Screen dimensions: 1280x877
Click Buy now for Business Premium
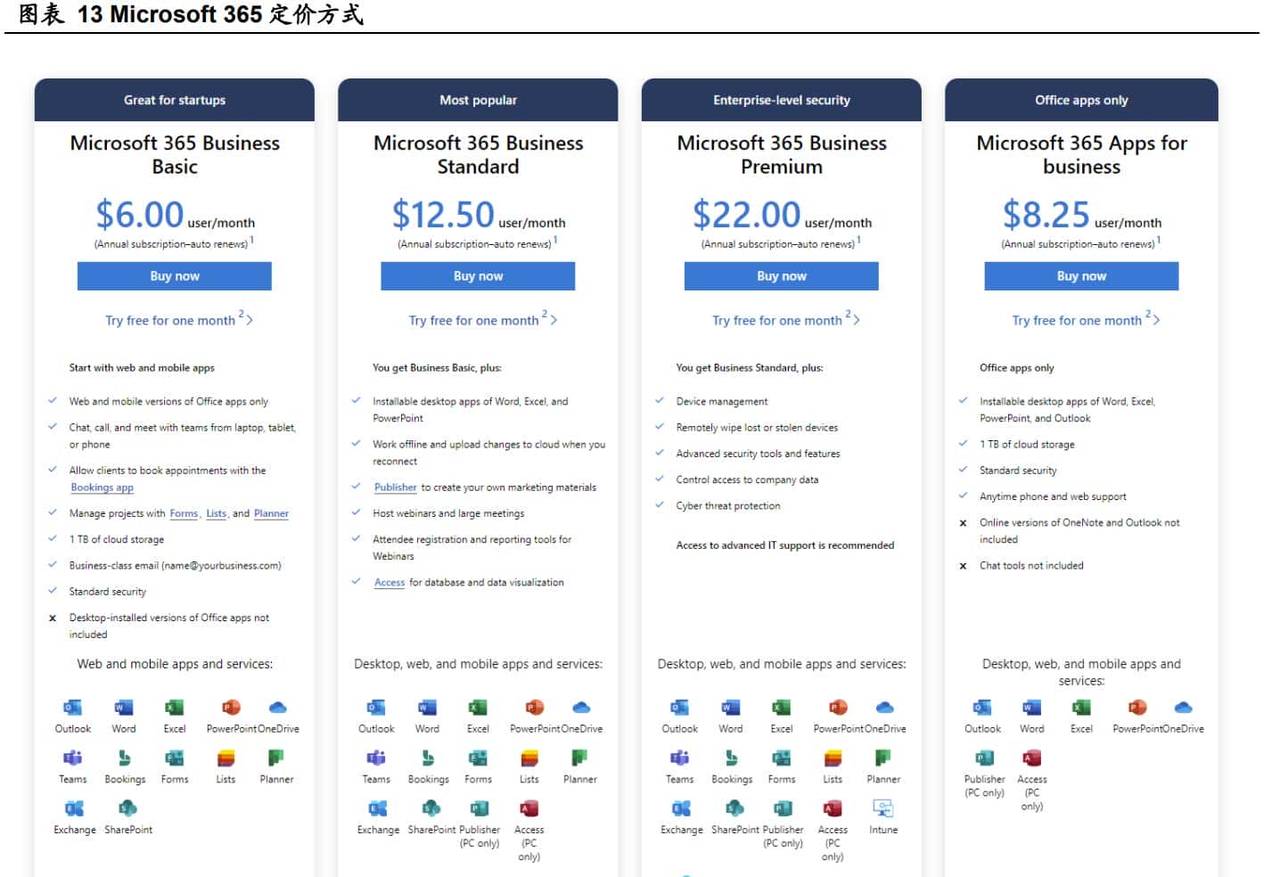coord(781,276)
